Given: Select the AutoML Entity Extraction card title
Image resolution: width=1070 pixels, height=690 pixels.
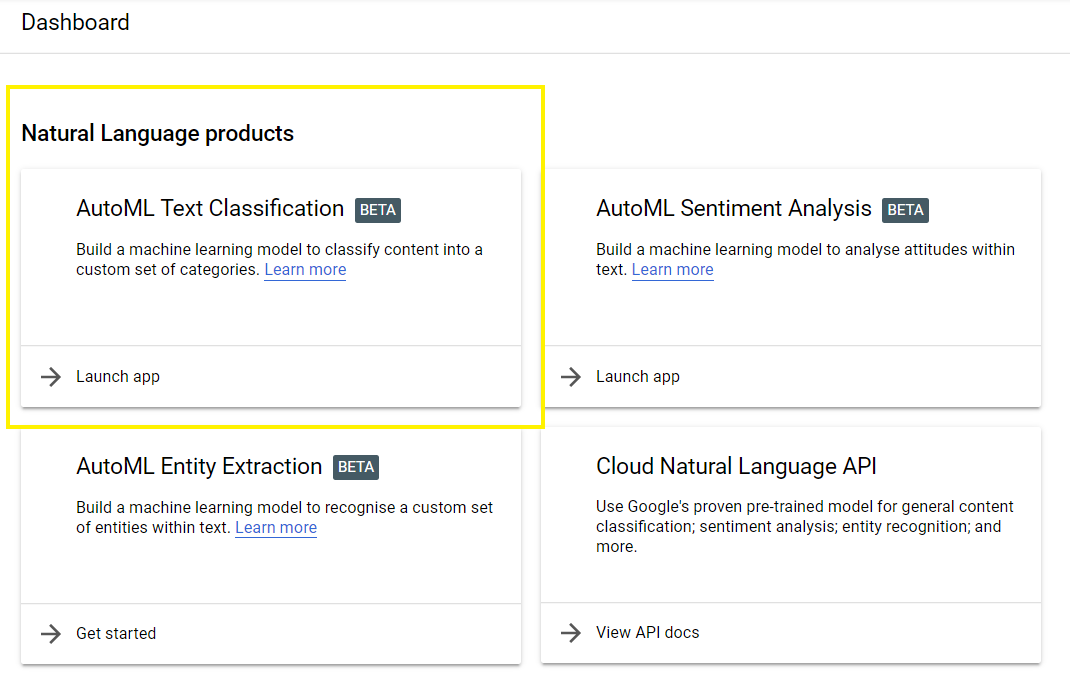Looking at the screenshot, I should (x=199, y=467).
